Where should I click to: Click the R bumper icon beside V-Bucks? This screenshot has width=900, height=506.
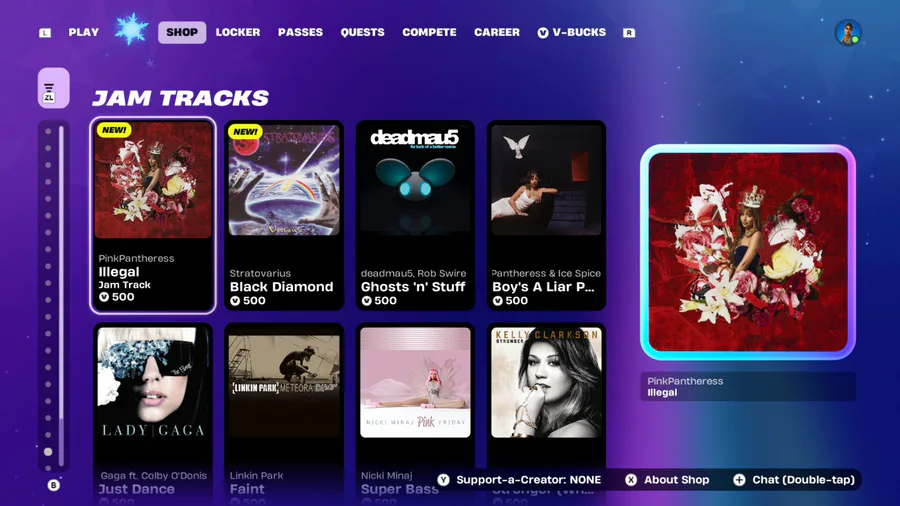coord(629,33)
